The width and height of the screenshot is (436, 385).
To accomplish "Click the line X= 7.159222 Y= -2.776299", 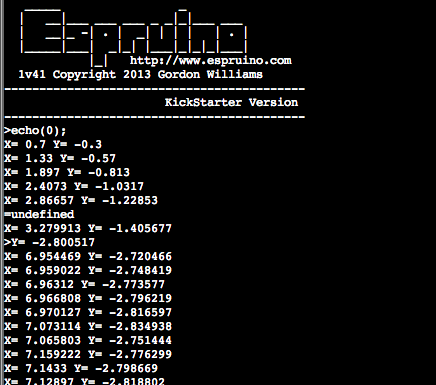I will coord(88,355).
